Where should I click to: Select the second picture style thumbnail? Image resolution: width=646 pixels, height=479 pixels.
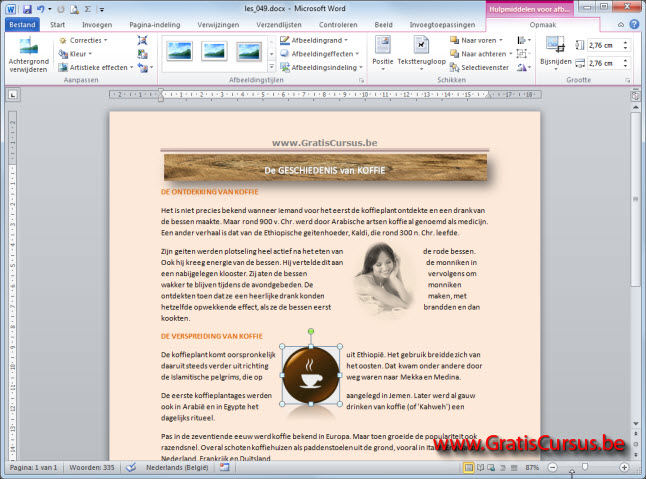[214, 52]
